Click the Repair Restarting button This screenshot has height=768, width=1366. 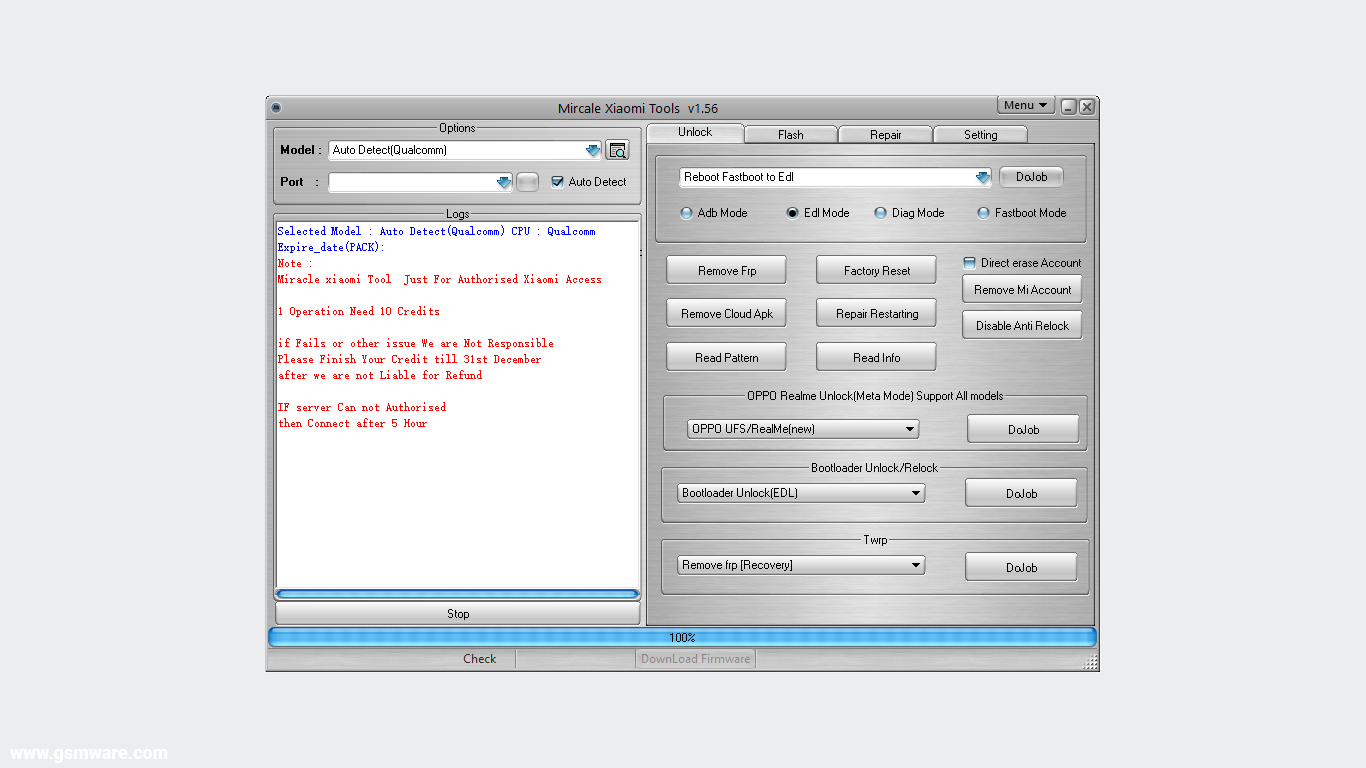tap(877, 314)
